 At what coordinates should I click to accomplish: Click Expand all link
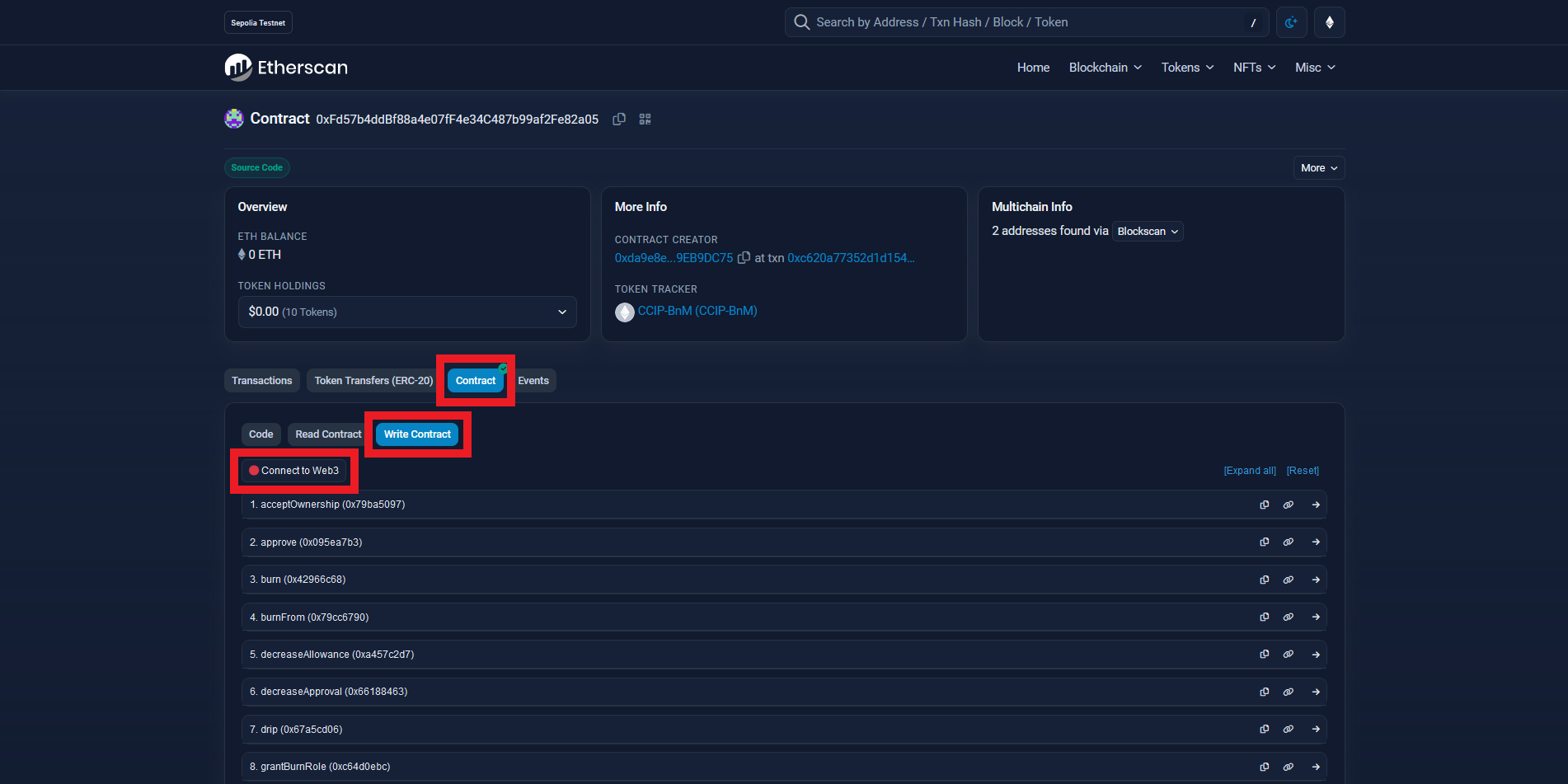[x=1249, y=471]
